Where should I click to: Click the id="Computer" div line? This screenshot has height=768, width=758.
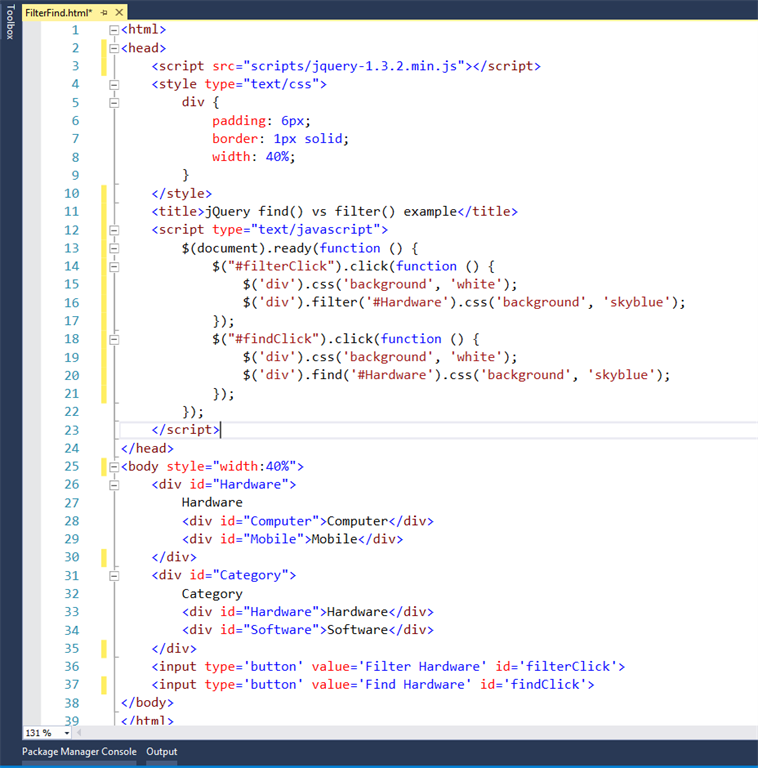[308, 521]
